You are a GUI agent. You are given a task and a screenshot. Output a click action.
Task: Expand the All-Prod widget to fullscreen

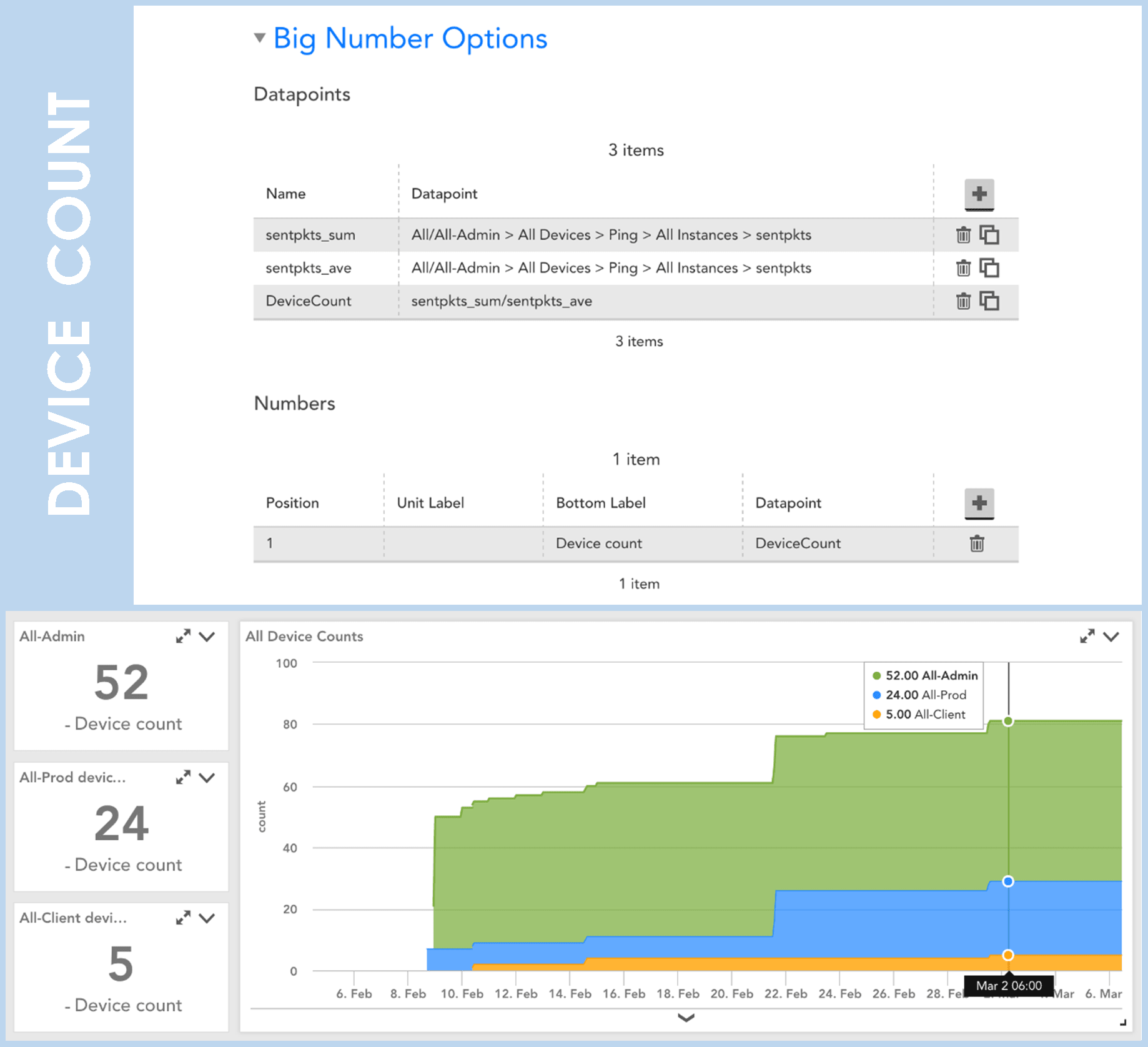pos(183,777)
